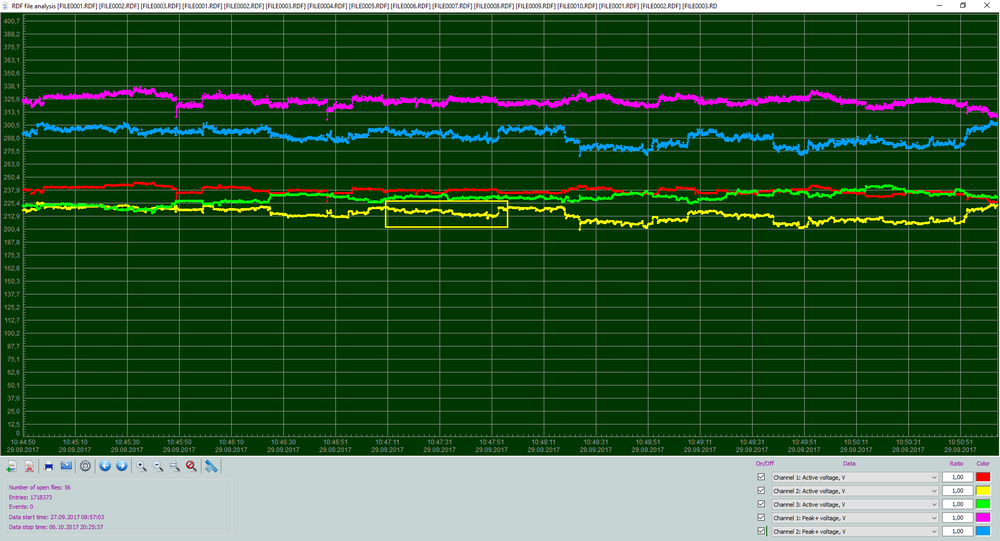Screen dimensions: 1000x541
Task: Click the ratio field for Channel 2 Peak+ voltage
Action: (957, 531)
